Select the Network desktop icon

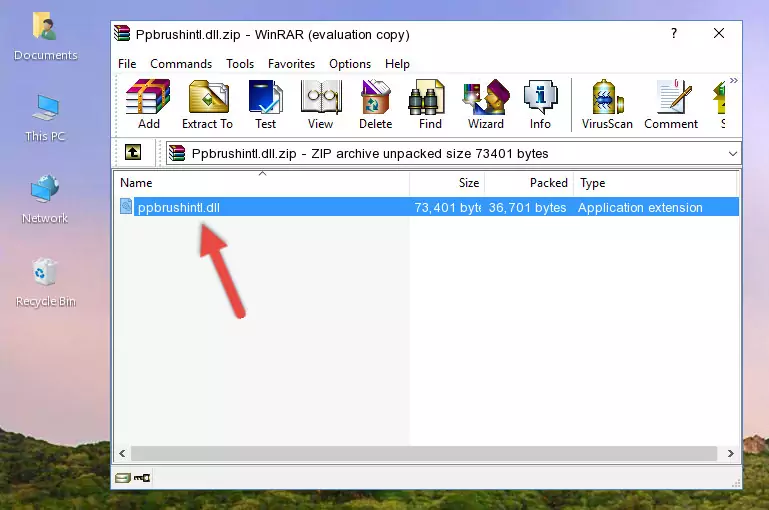pos(45,200)
